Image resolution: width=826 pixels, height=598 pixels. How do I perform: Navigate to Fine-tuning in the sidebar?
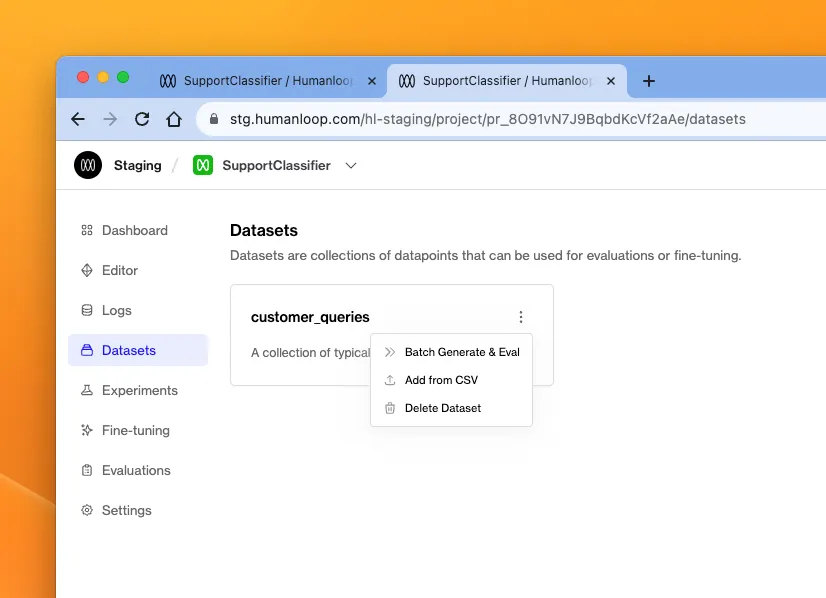(138, 430)
